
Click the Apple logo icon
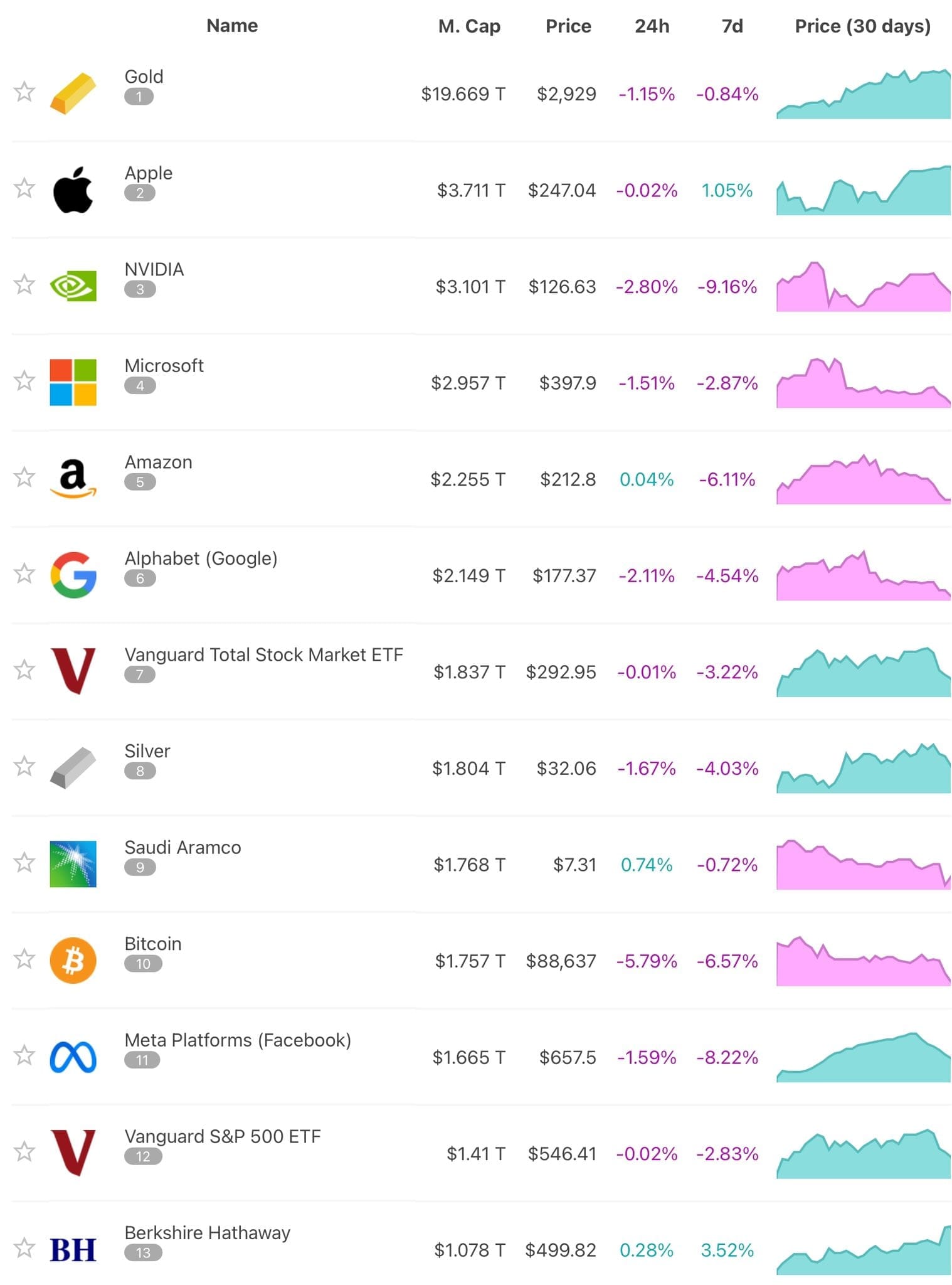tap(73, 189)
